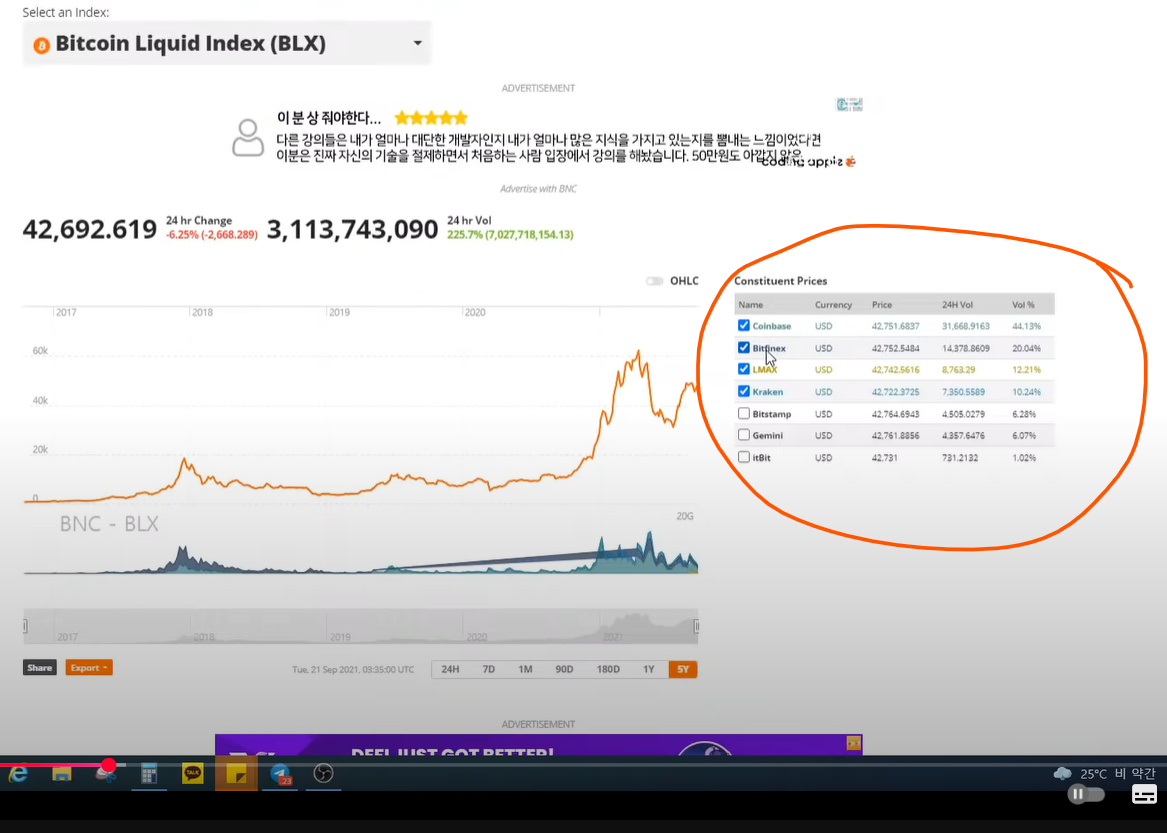Click the ad choices icon on top ad
The width and height of the screenshot is (1167, 833).
point(849,104)
